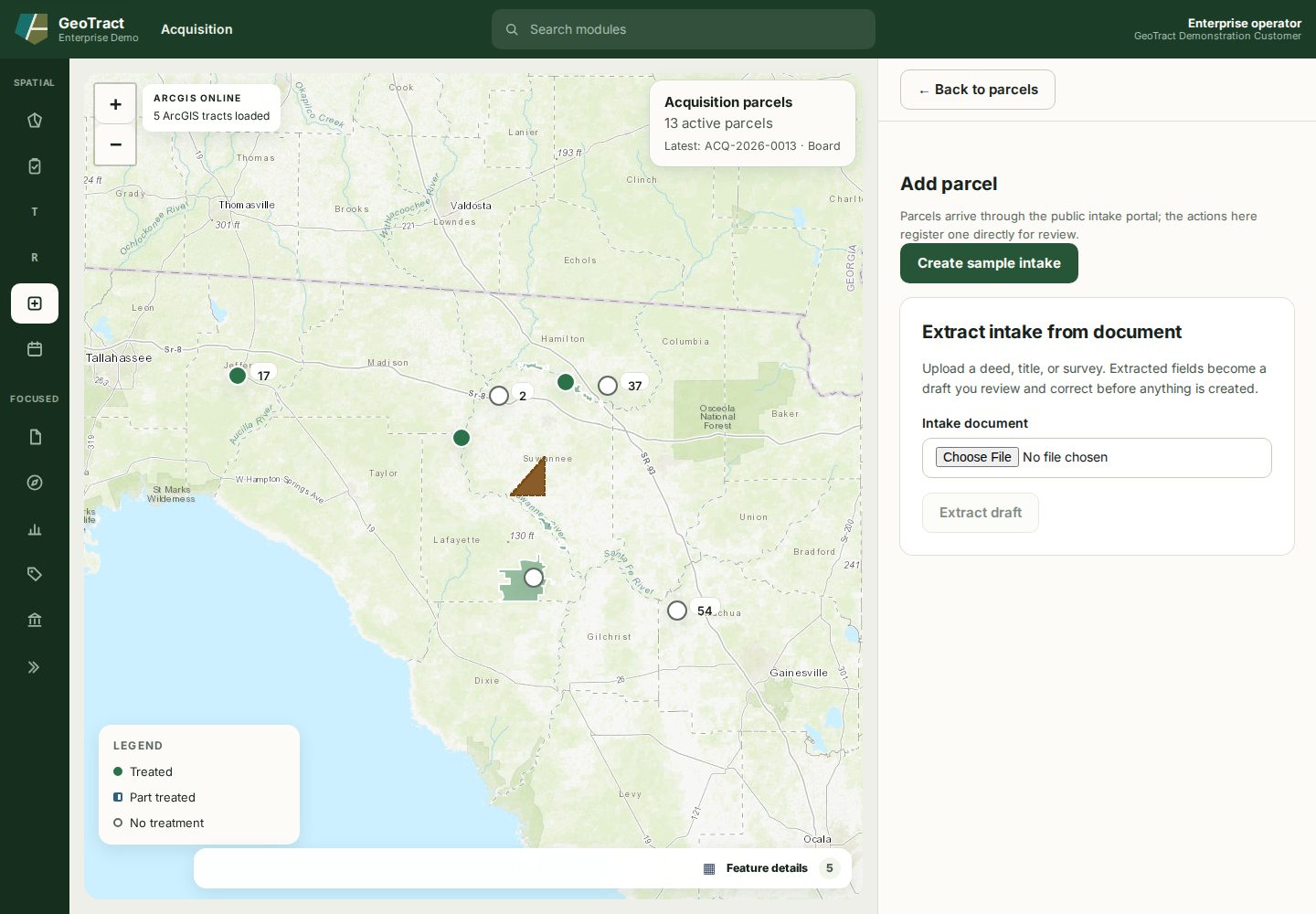
Task: Open the T module in sidebar
Action: tap(35, 212)
